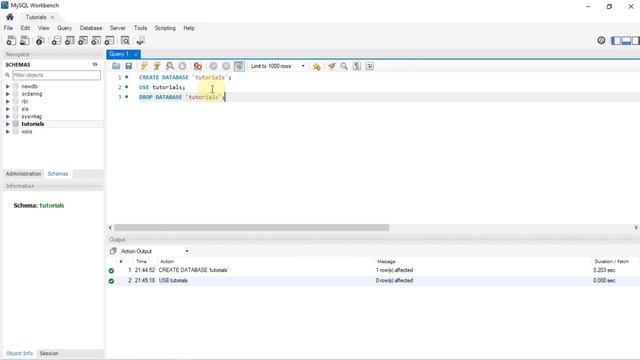Open a new SQL tab

click(11, 40)
